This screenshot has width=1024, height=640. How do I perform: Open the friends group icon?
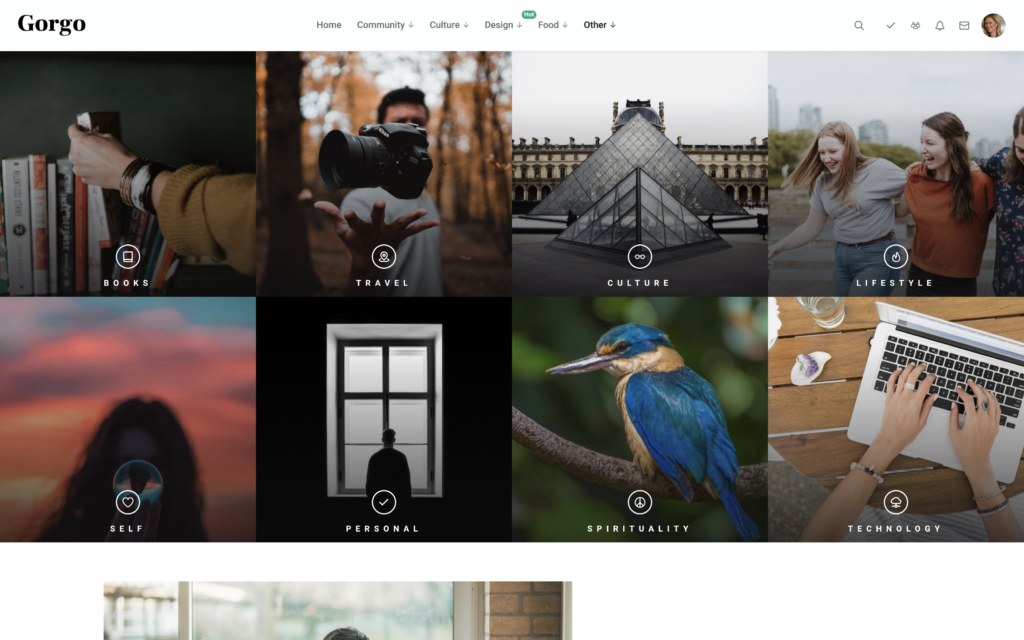[x=915, y=26]
